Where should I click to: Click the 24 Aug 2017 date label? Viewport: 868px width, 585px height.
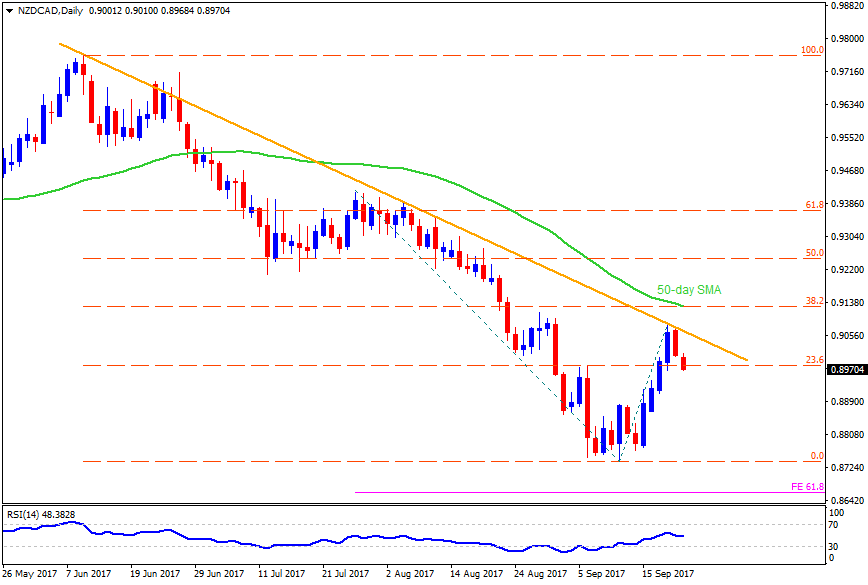point(541,573)
